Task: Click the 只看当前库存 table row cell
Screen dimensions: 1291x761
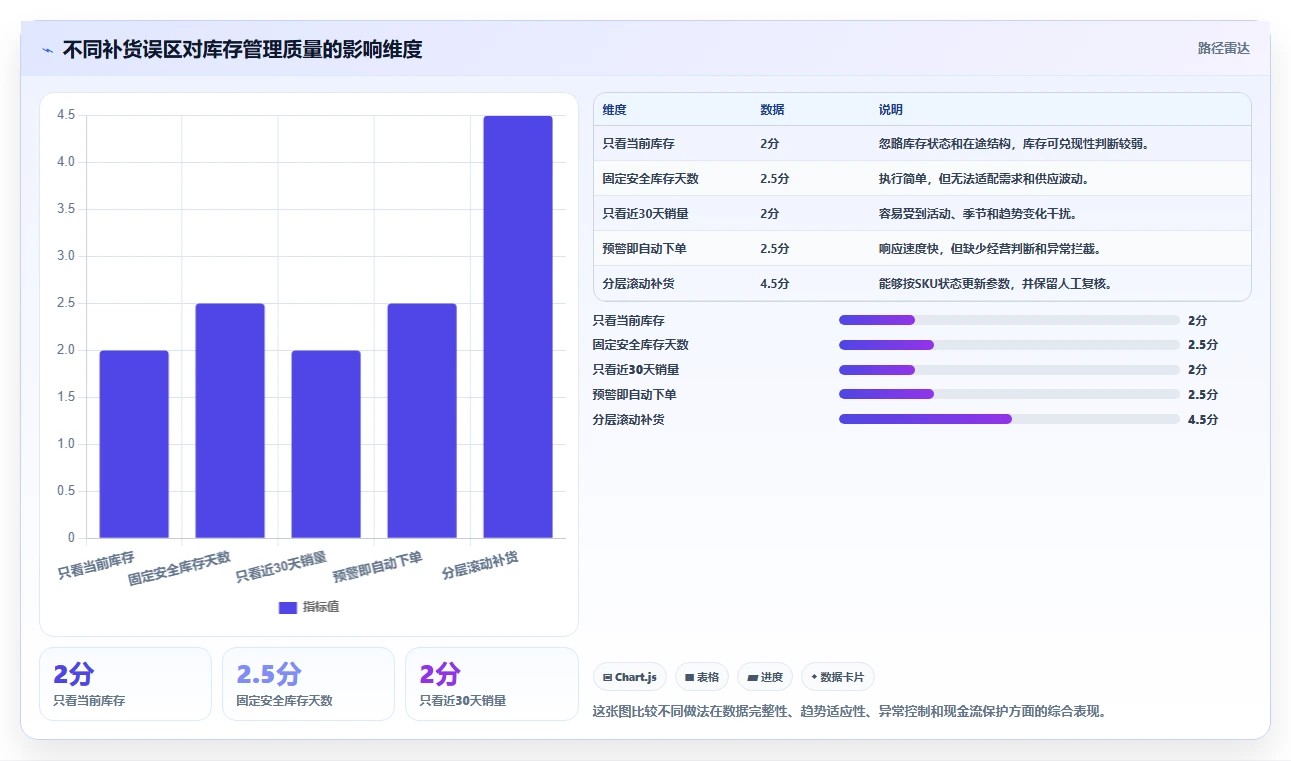Action: coord(639,144)
